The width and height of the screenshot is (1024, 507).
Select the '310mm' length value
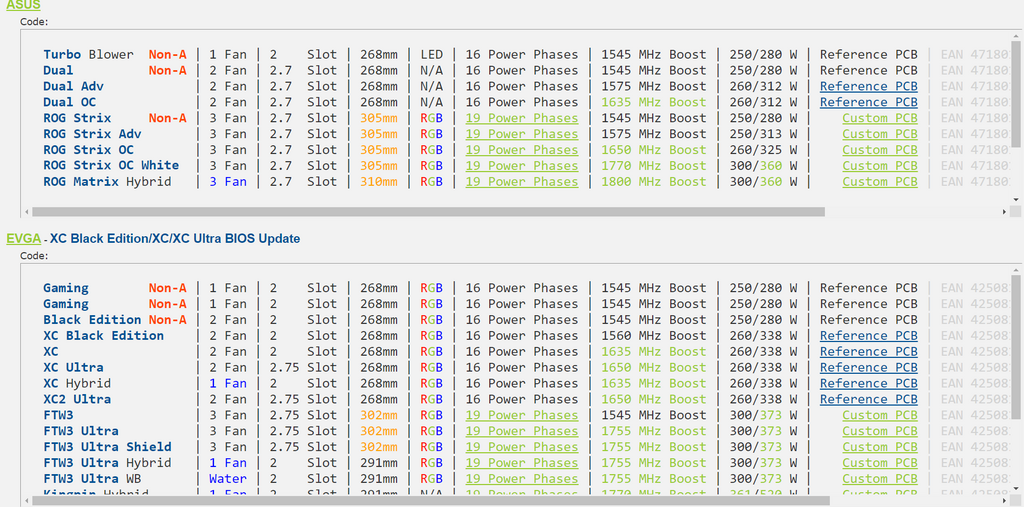(379, 182)
